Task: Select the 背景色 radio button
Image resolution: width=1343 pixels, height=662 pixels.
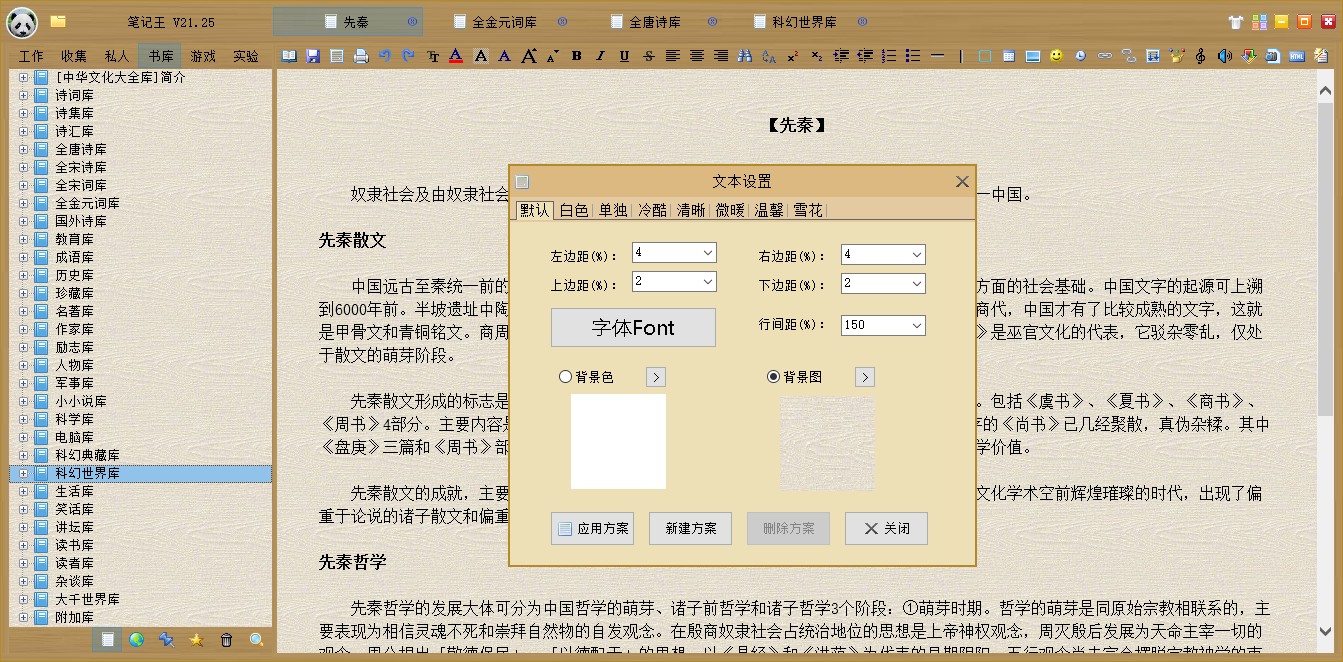Action: pyautogui.click(x=565, y=376)
